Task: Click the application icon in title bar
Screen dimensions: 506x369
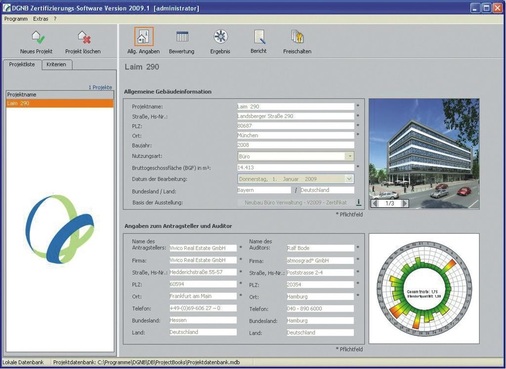Action: (6, 8)
